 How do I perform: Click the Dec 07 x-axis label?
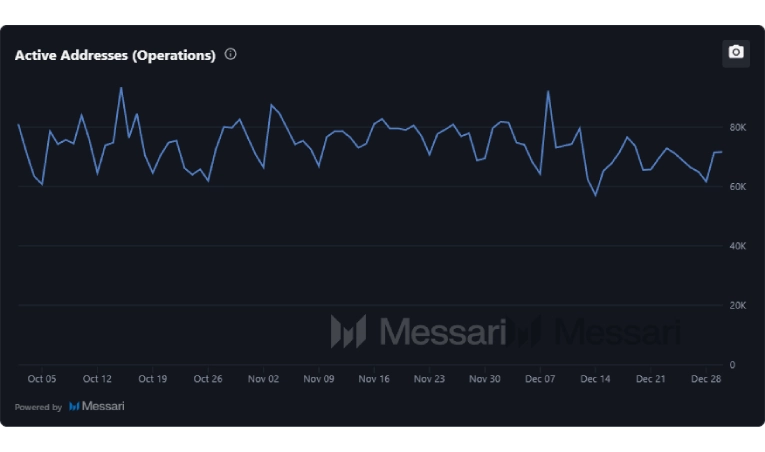tap(540, 379)
